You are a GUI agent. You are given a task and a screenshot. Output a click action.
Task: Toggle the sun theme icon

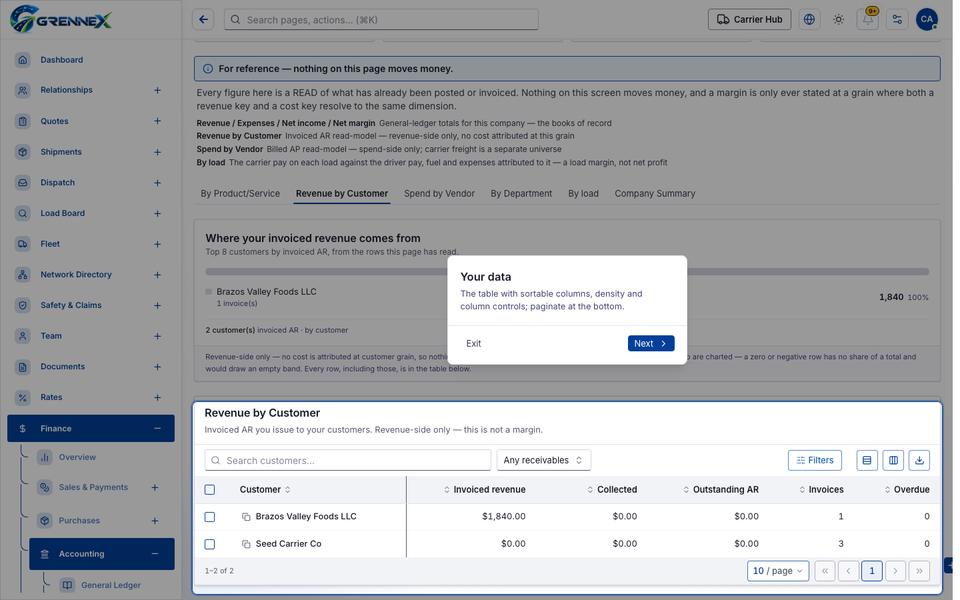pos(838,20)
